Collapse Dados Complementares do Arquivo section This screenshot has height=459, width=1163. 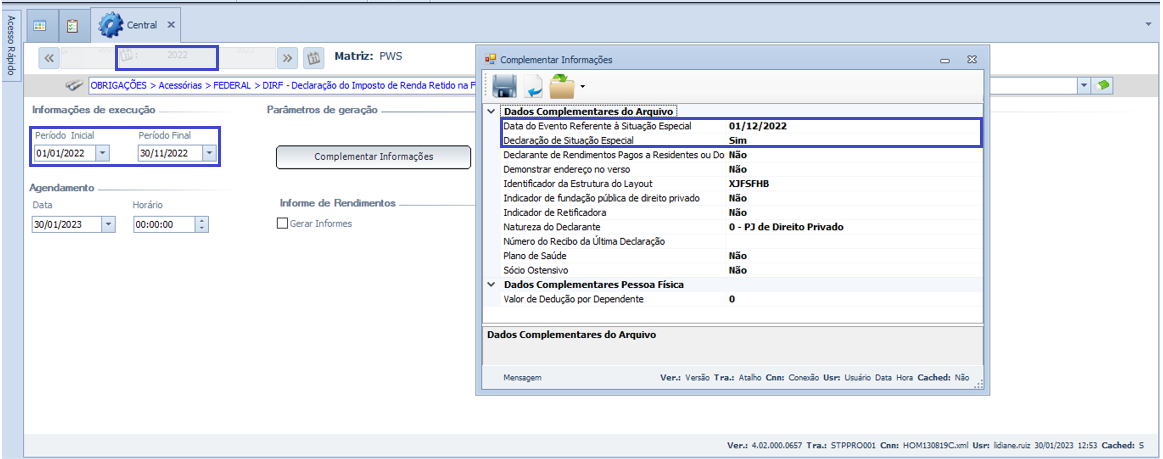click(x=490, y=112)
